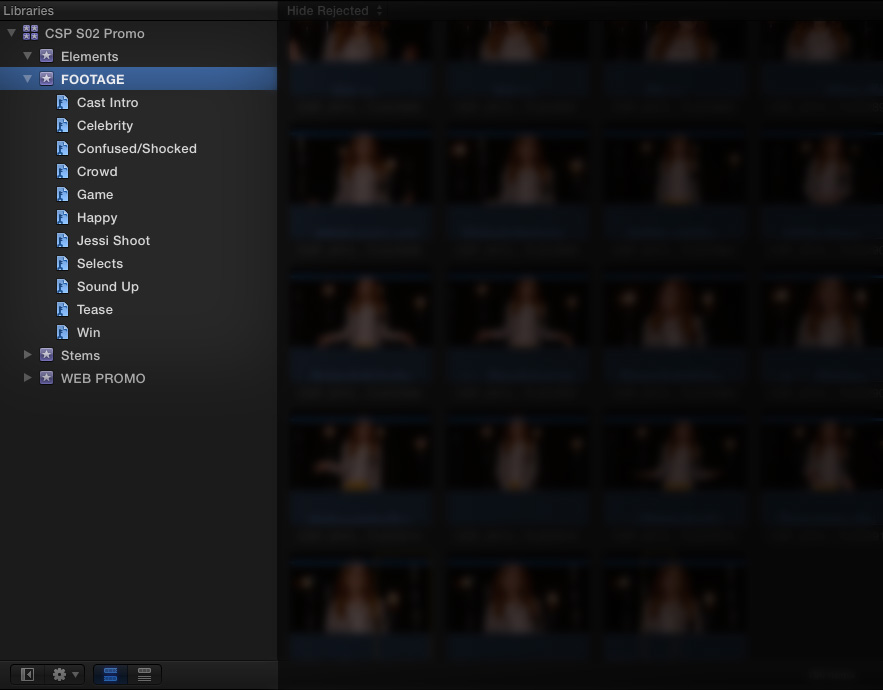Click the Selects keyword collection icon
This screenshot has height=690, width=883.
(63, 264)
